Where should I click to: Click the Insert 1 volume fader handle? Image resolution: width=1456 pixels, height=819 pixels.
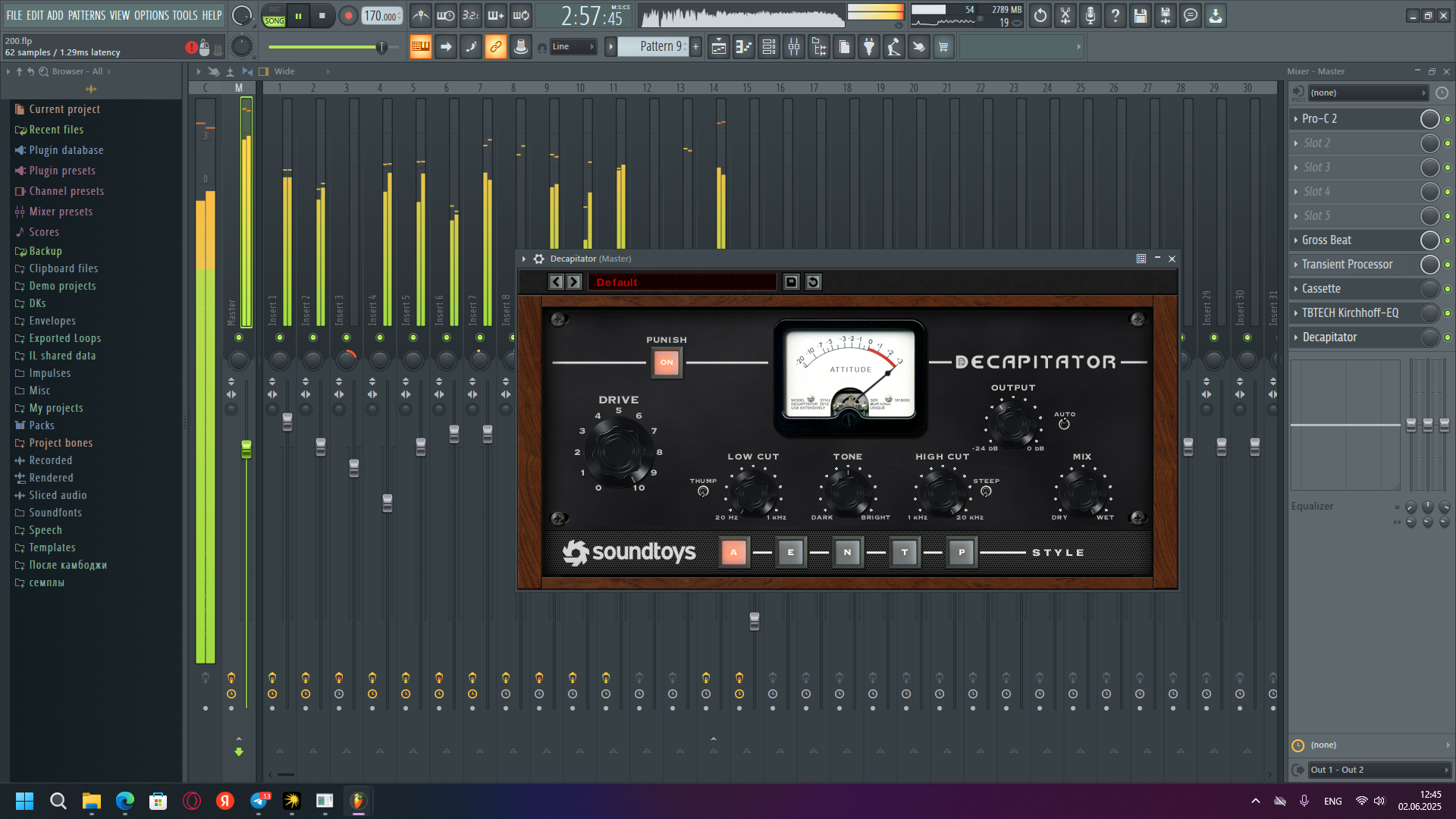click(x=287, y=422)
